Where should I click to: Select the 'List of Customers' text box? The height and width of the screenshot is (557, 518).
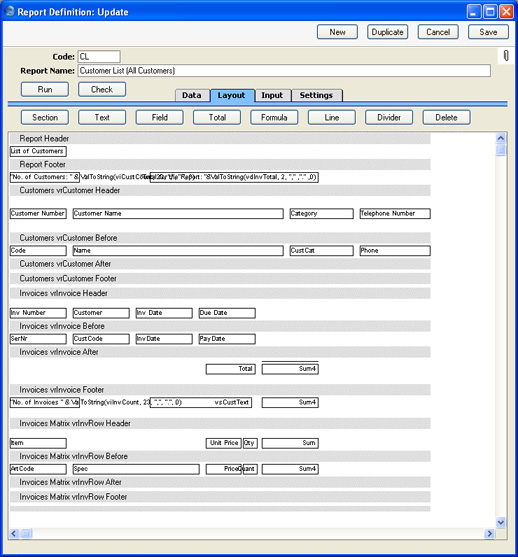coord(38,151)
